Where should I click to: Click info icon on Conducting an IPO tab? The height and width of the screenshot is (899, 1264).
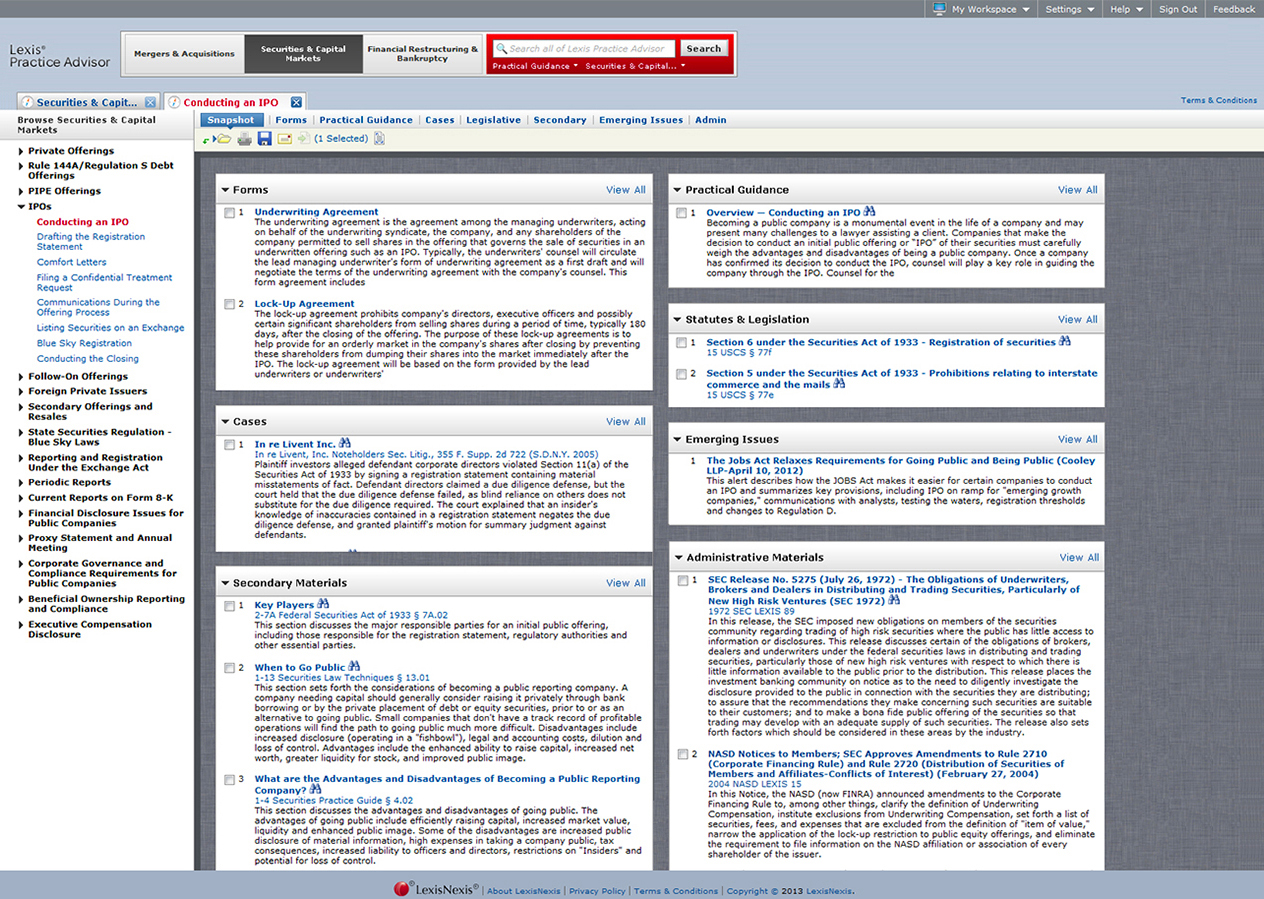(x=175, y=102)
